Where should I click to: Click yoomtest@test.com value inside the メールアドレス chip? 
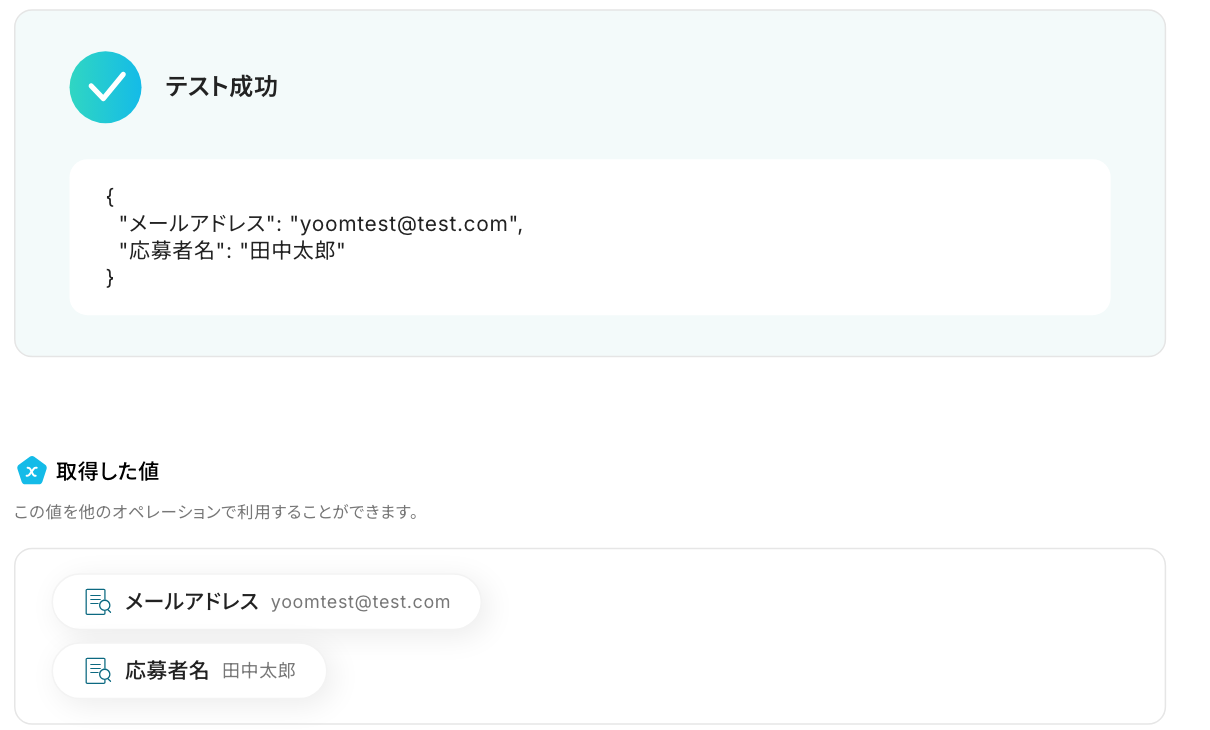tap(360, 602)
